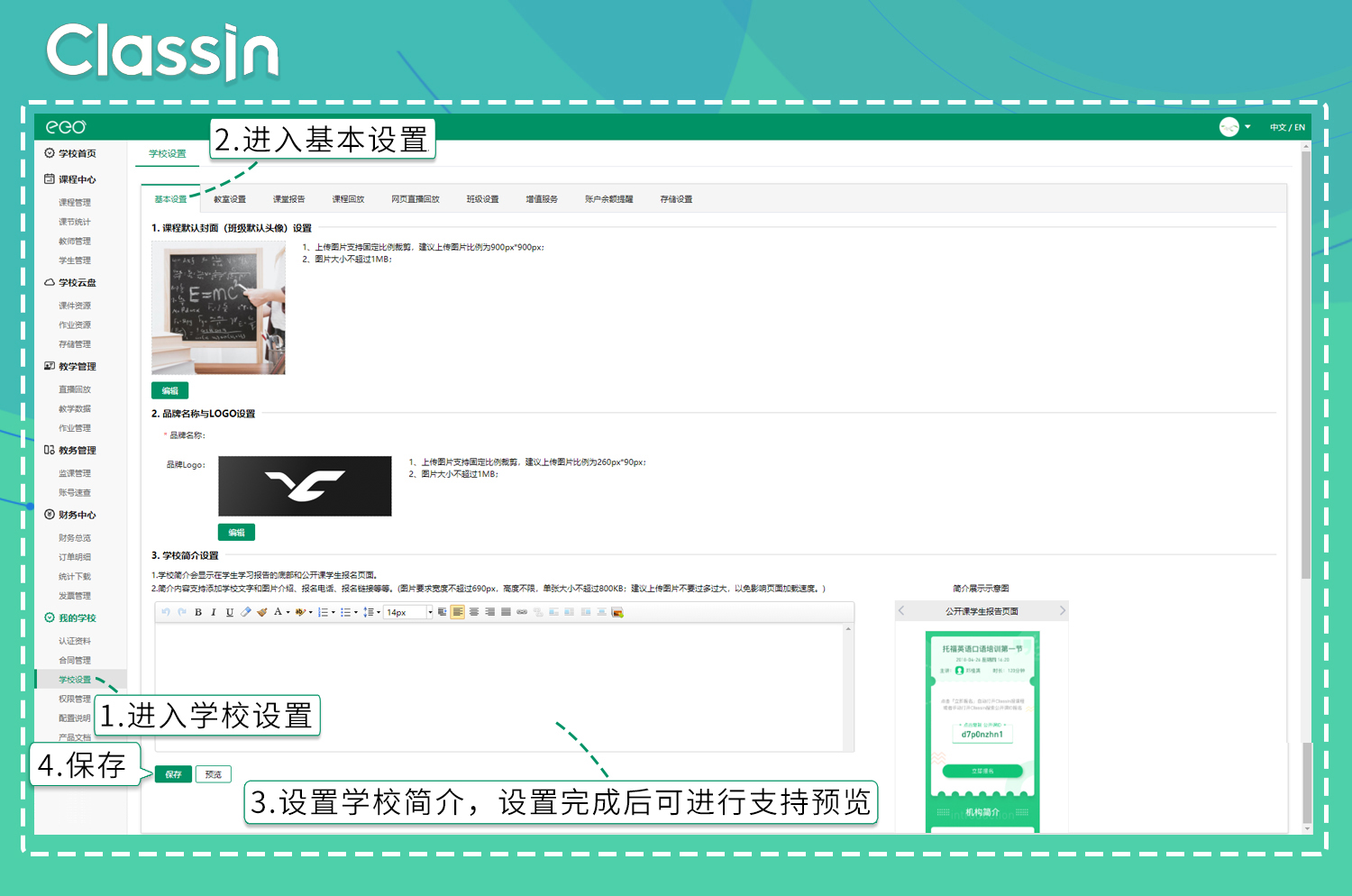Screen dimensions: 1352x896
Task: Click the eraser clear-format icon
Action: coord(245,612)
